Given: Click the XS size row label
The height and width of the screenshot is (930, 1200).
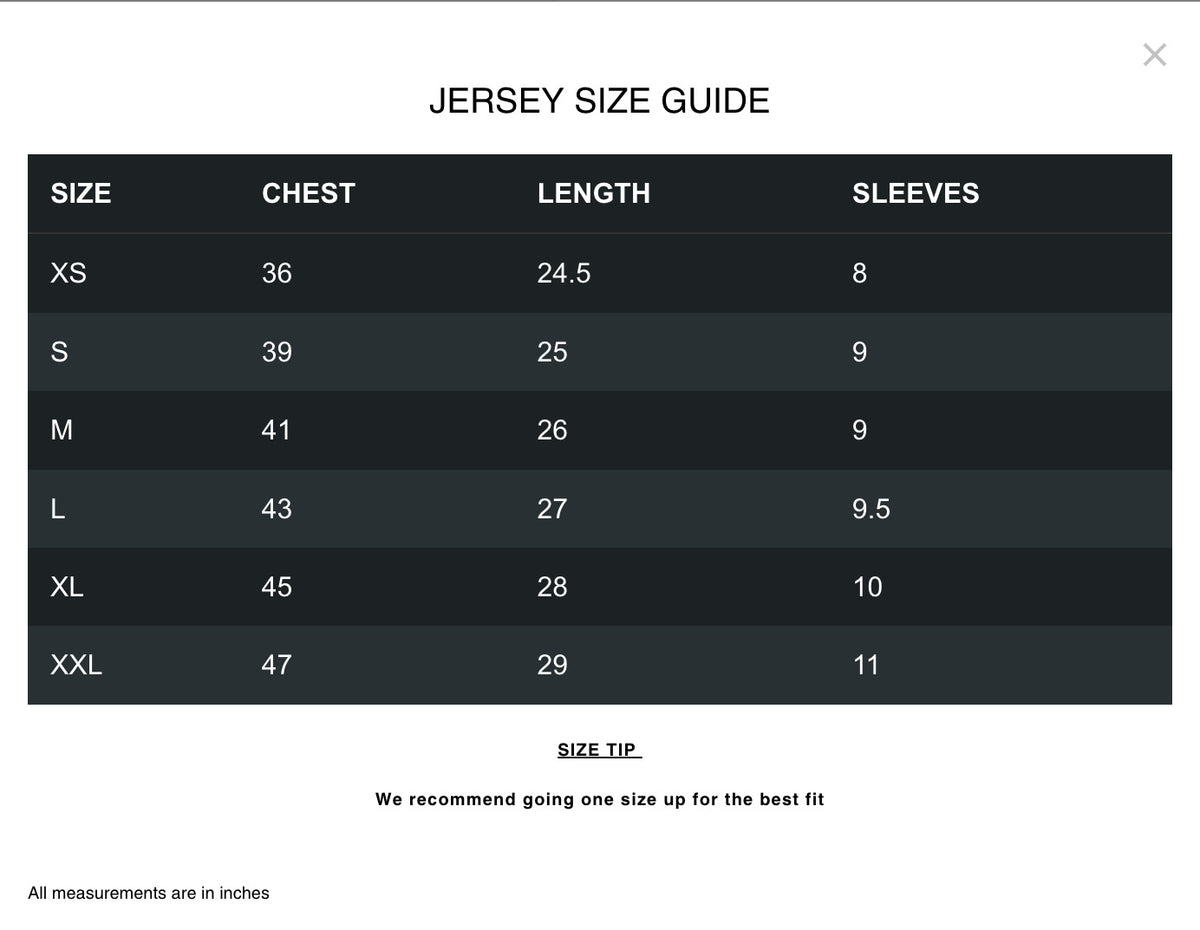Looking at the screenshot, I should click(x=68, y=273).
